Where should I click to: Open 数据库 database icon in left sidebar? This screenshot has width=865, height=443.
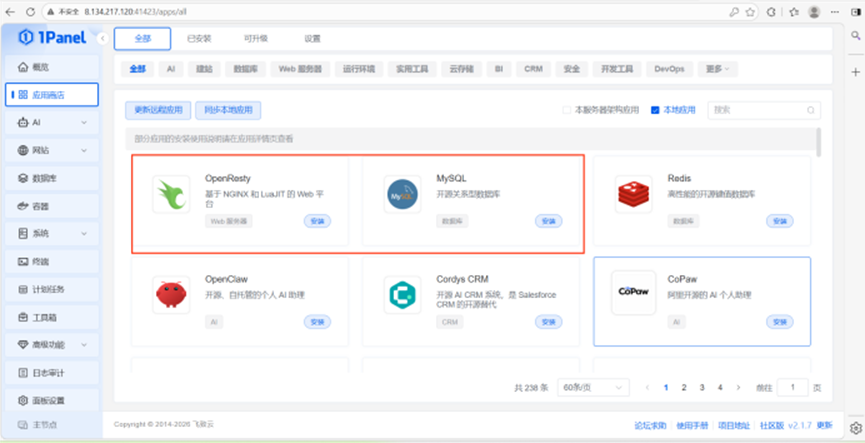tap(23, 178)
